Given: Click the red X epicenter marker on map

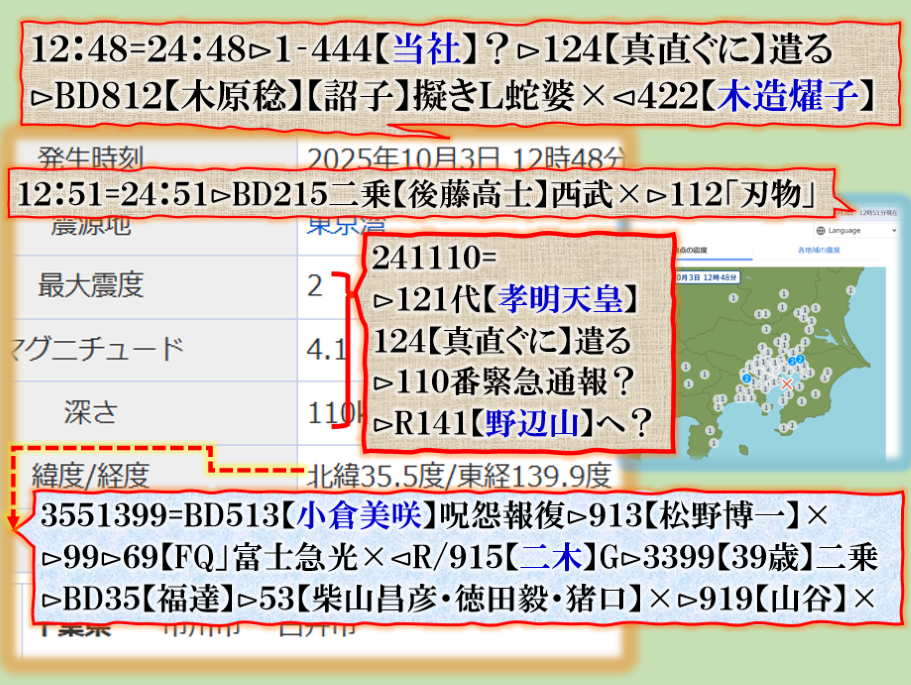Looking at the screenshot, I should pyautogui.click(x=788, y=383).
